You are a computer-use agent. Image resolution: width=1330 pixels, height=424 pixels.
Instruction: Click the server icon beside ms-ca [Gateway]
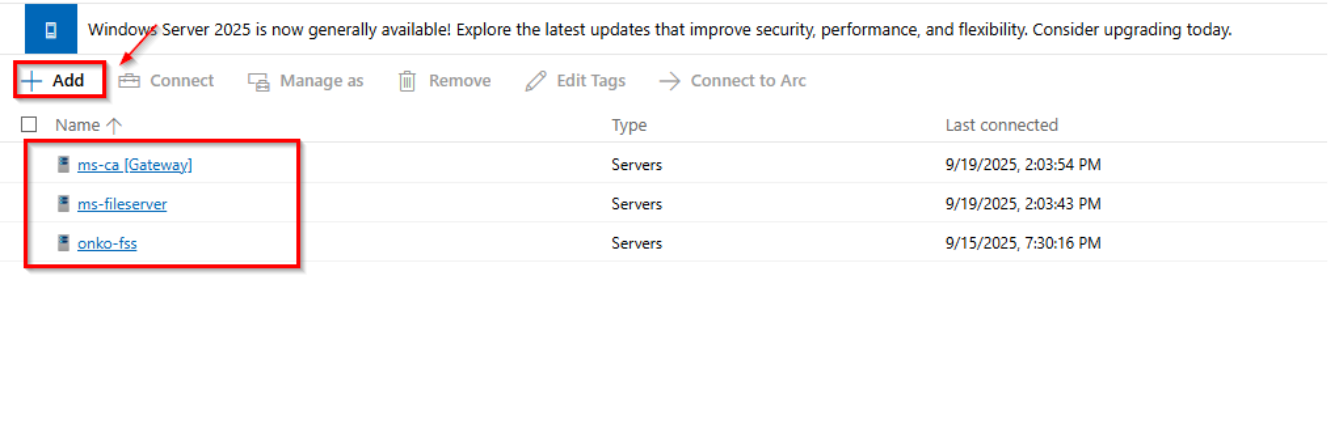coord(64,164)
